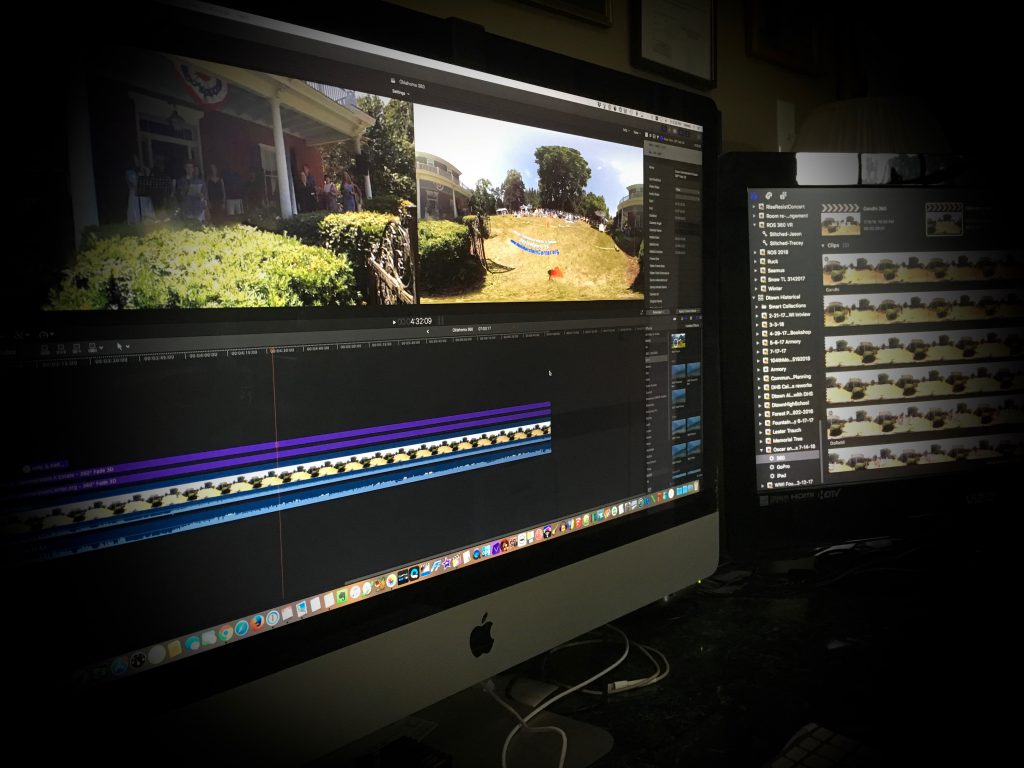Click the playhead marker on the timeline ruler
The width and height of the screenshot is (1024, 768).
tap(272, 351)
